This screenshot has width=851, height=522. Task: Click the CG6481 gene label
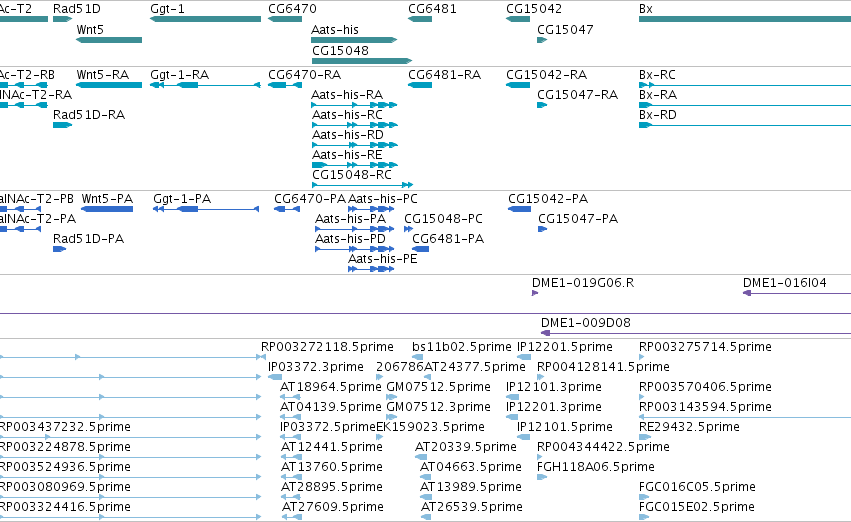pos(432,9)
